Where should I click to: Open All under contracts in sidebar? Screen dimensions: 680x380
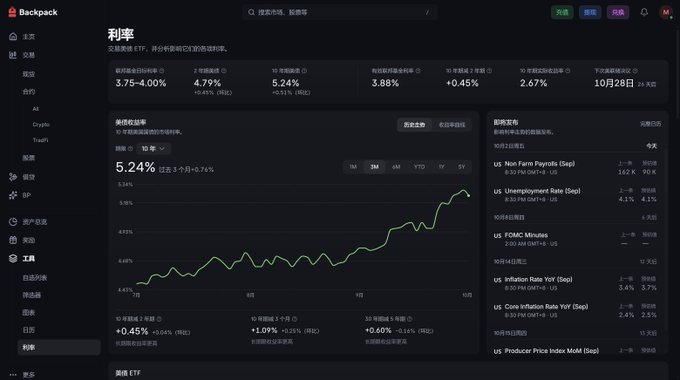pos(36,109)
